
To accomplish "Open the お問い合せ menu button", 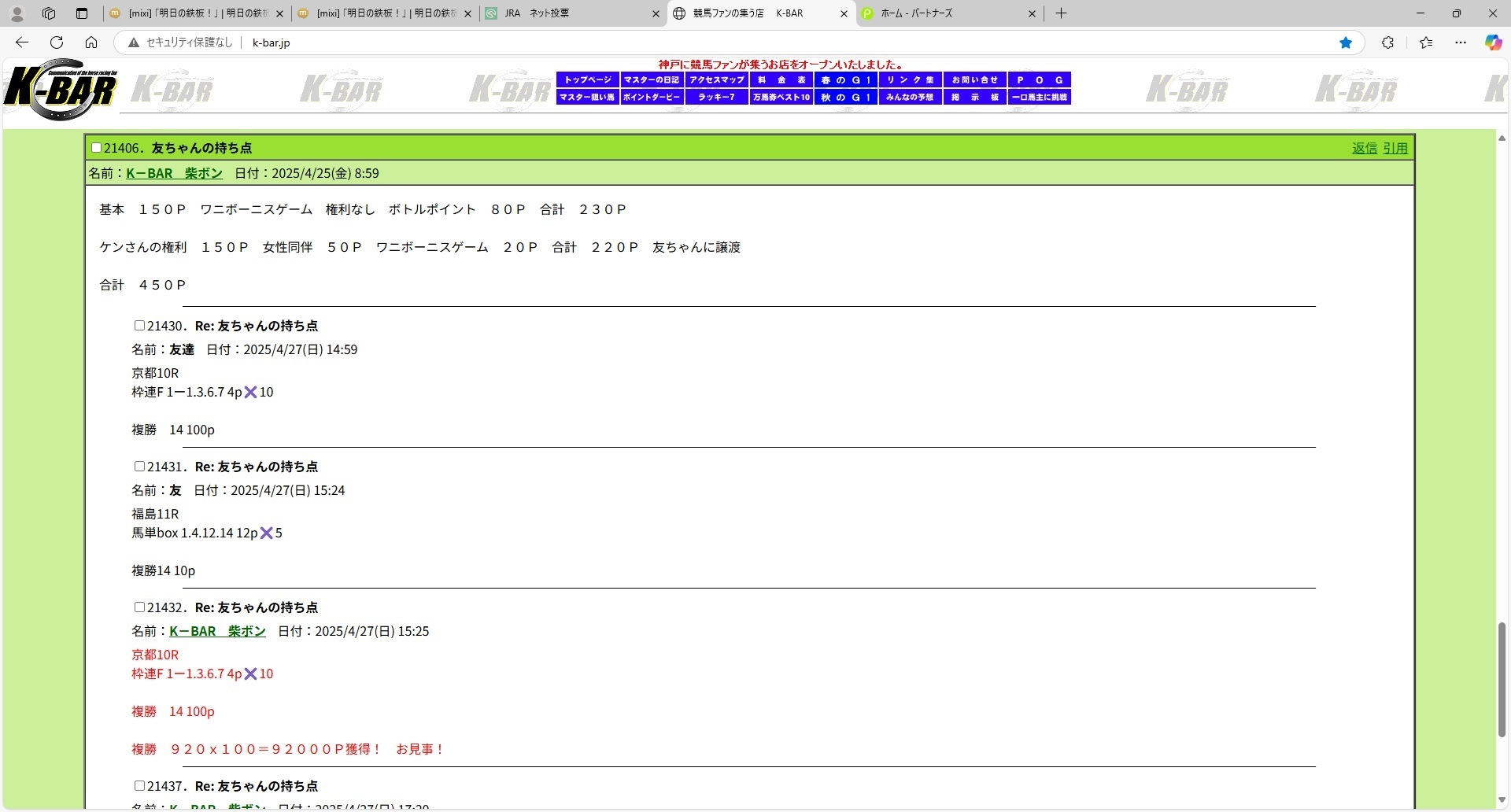I will click(974, 80).
